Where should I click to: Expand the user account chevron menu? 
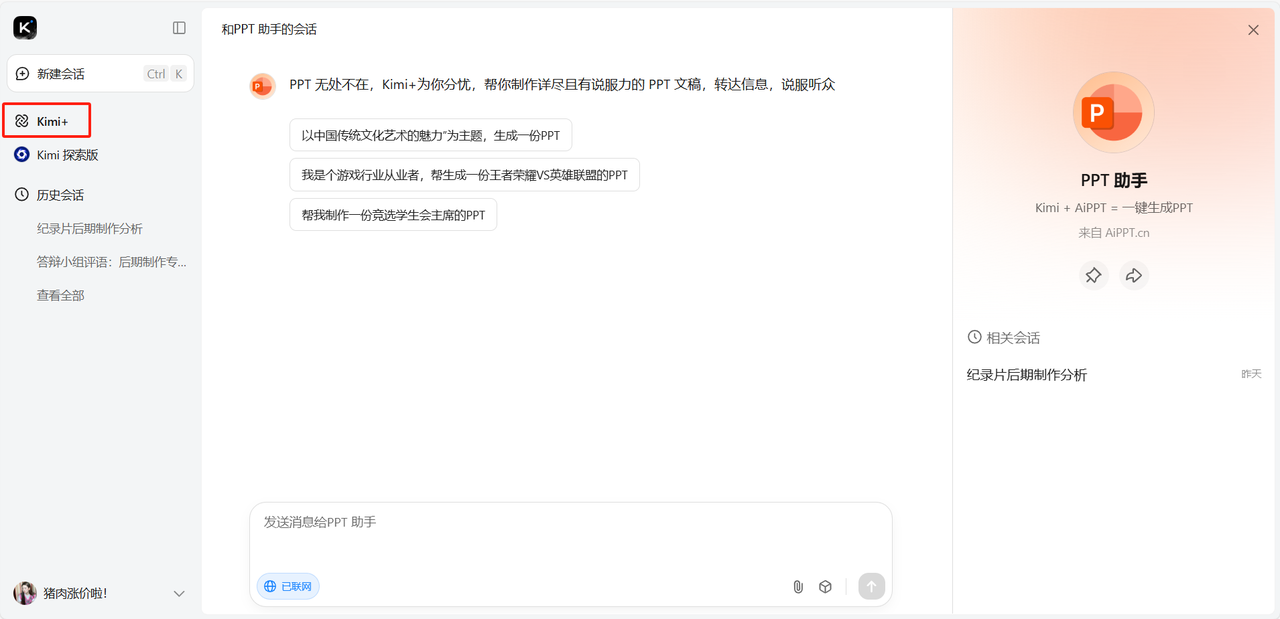coord(179,594)
